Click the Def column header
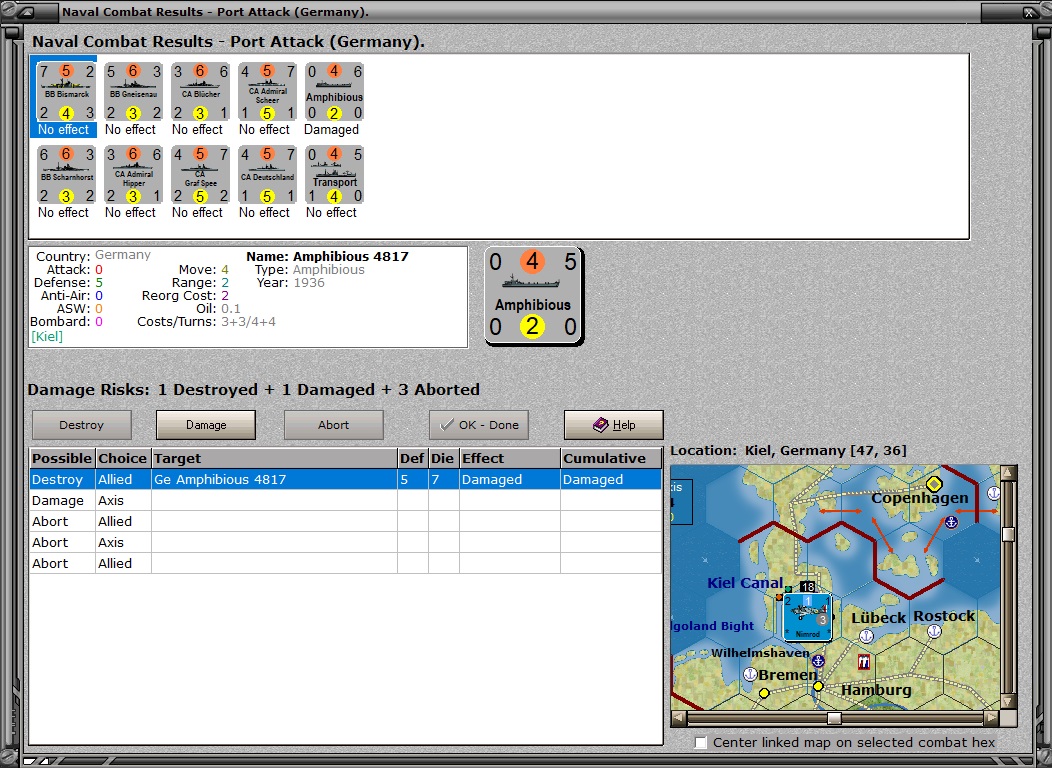Viewport: 1052px width, 768px height. click(413, 458)
